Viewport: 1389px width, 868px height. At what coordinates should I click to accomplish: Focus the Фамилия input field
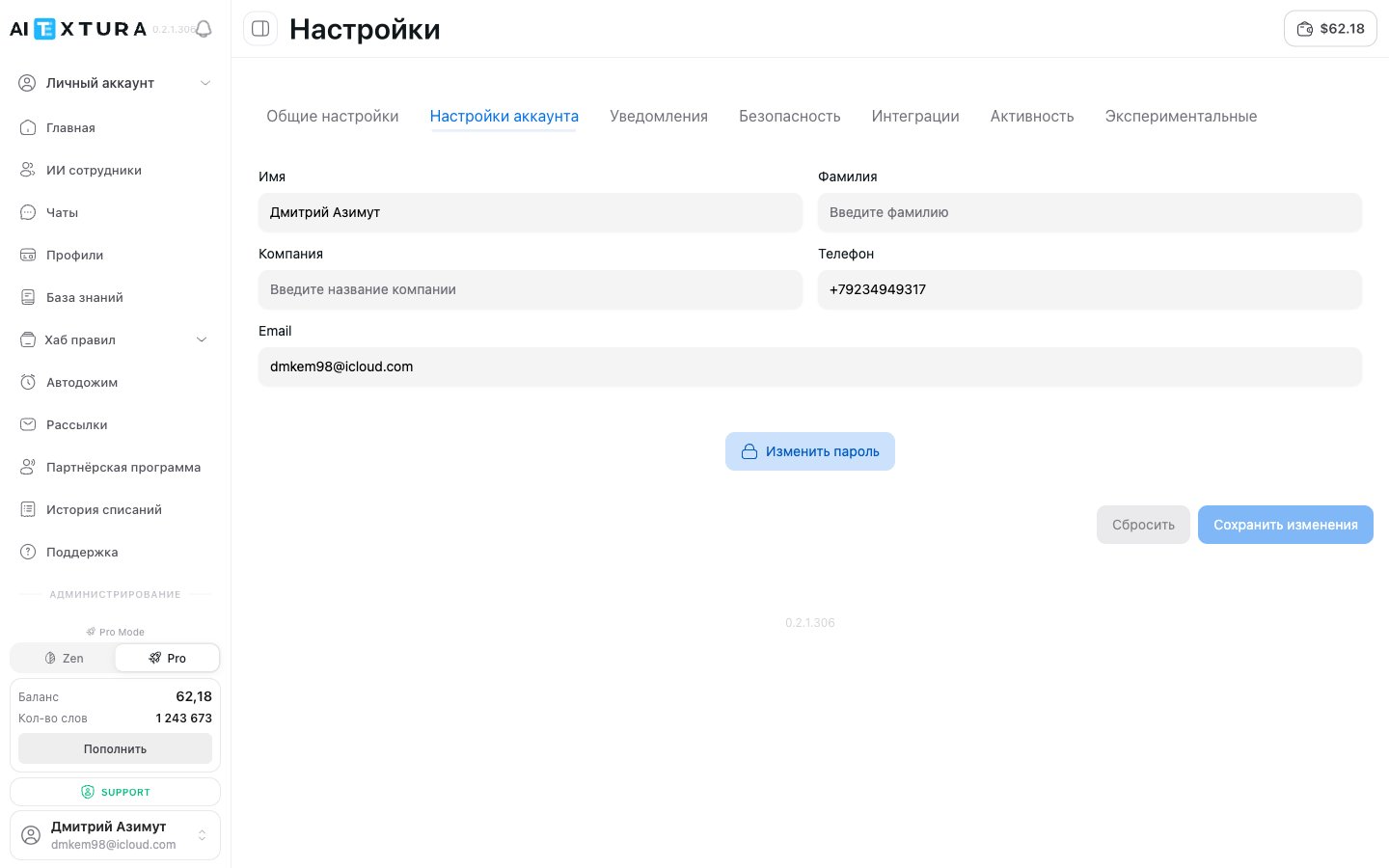(x=1090, y=212)
